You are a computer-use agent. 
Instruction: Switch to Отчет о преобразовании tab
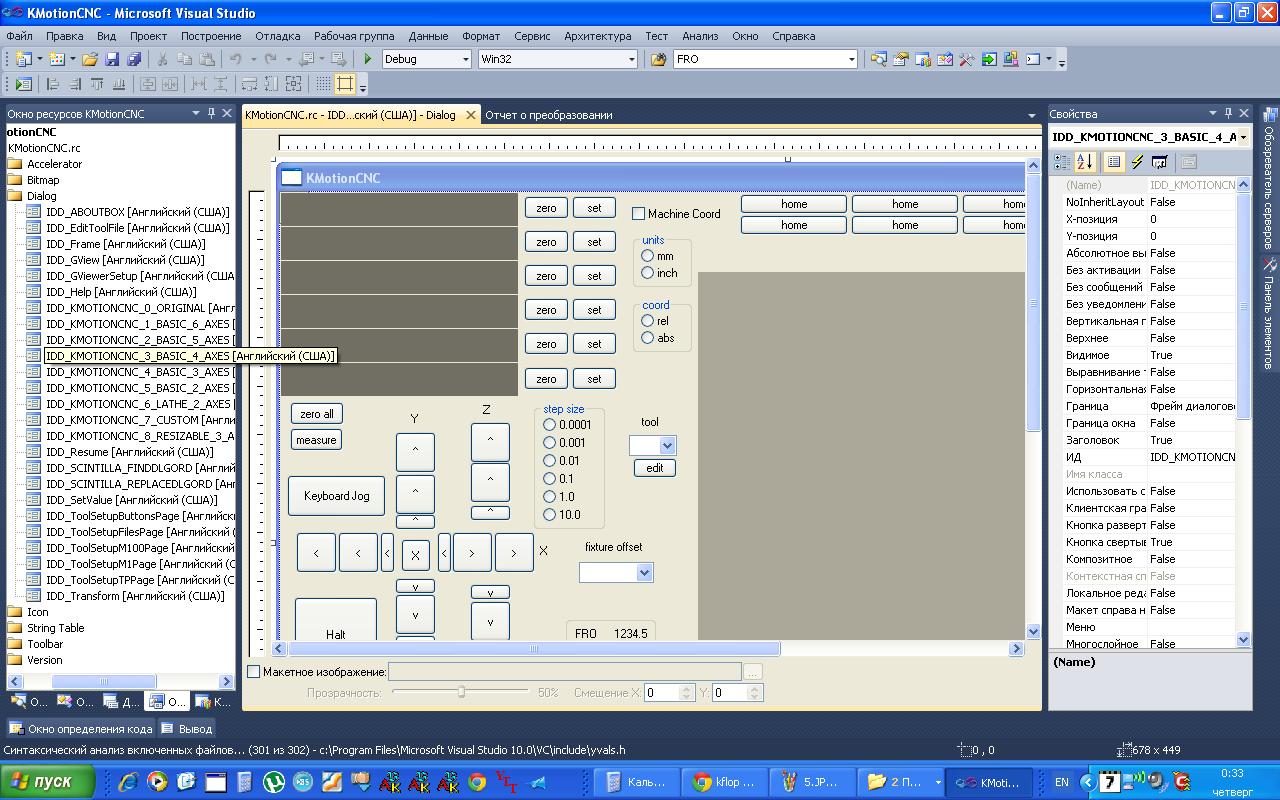click(549, 115)
